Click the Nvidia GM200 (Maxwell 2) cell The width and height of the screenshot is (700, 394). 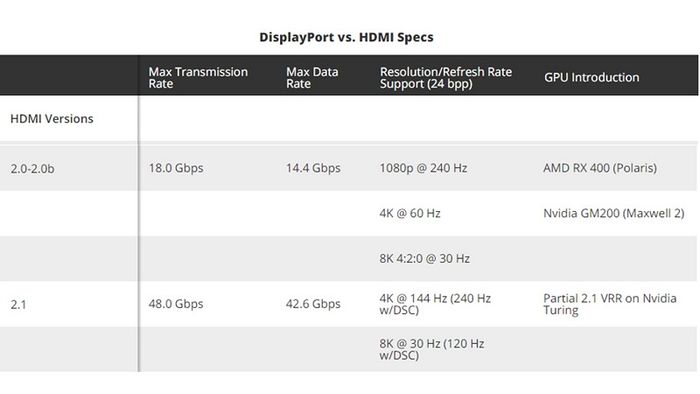[x=614, y=213]
